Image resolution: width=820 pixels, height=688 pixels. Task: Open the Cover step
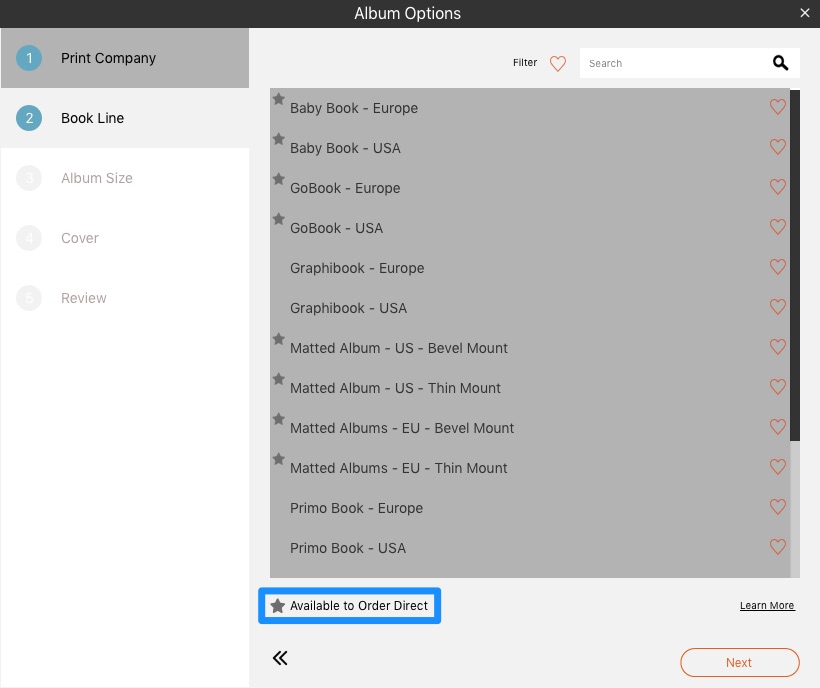[125, 238]
